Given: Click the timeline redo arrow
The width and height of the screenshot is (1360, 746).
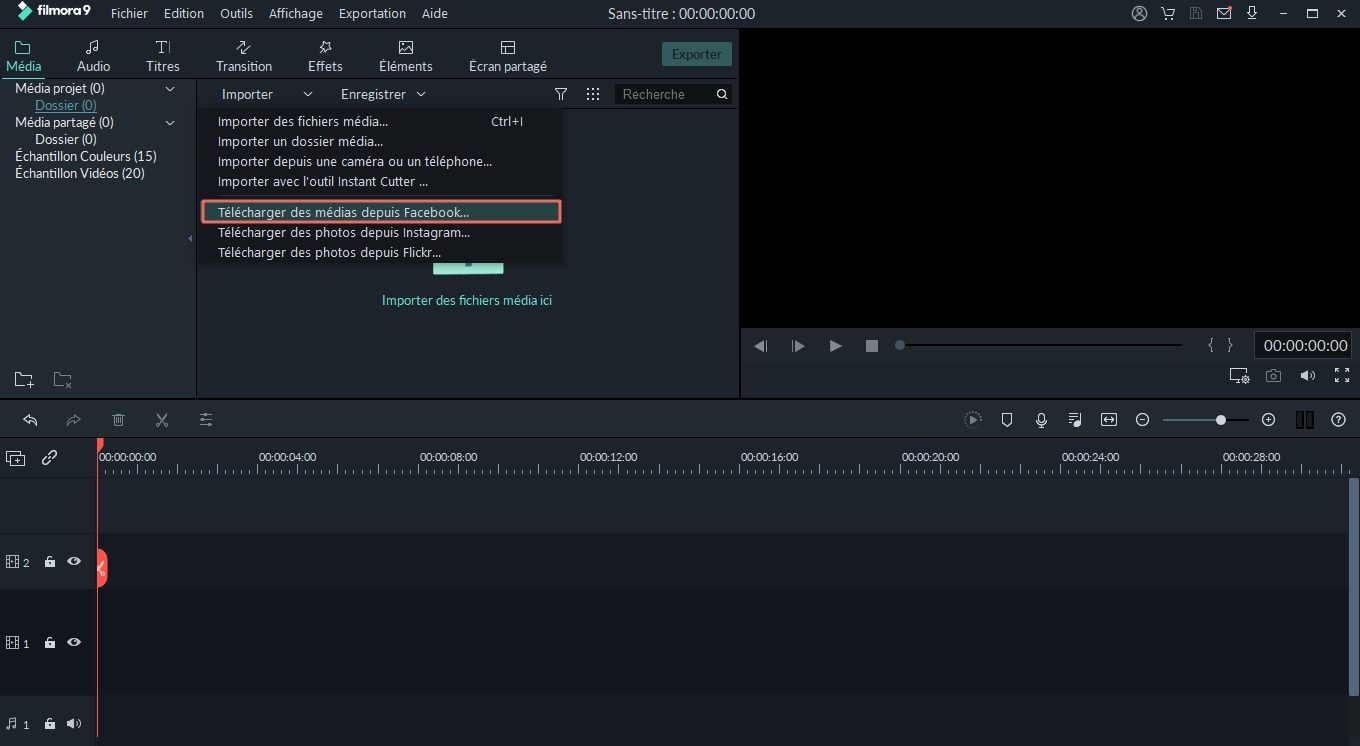Looking at the screenshot, I should 73,420.
